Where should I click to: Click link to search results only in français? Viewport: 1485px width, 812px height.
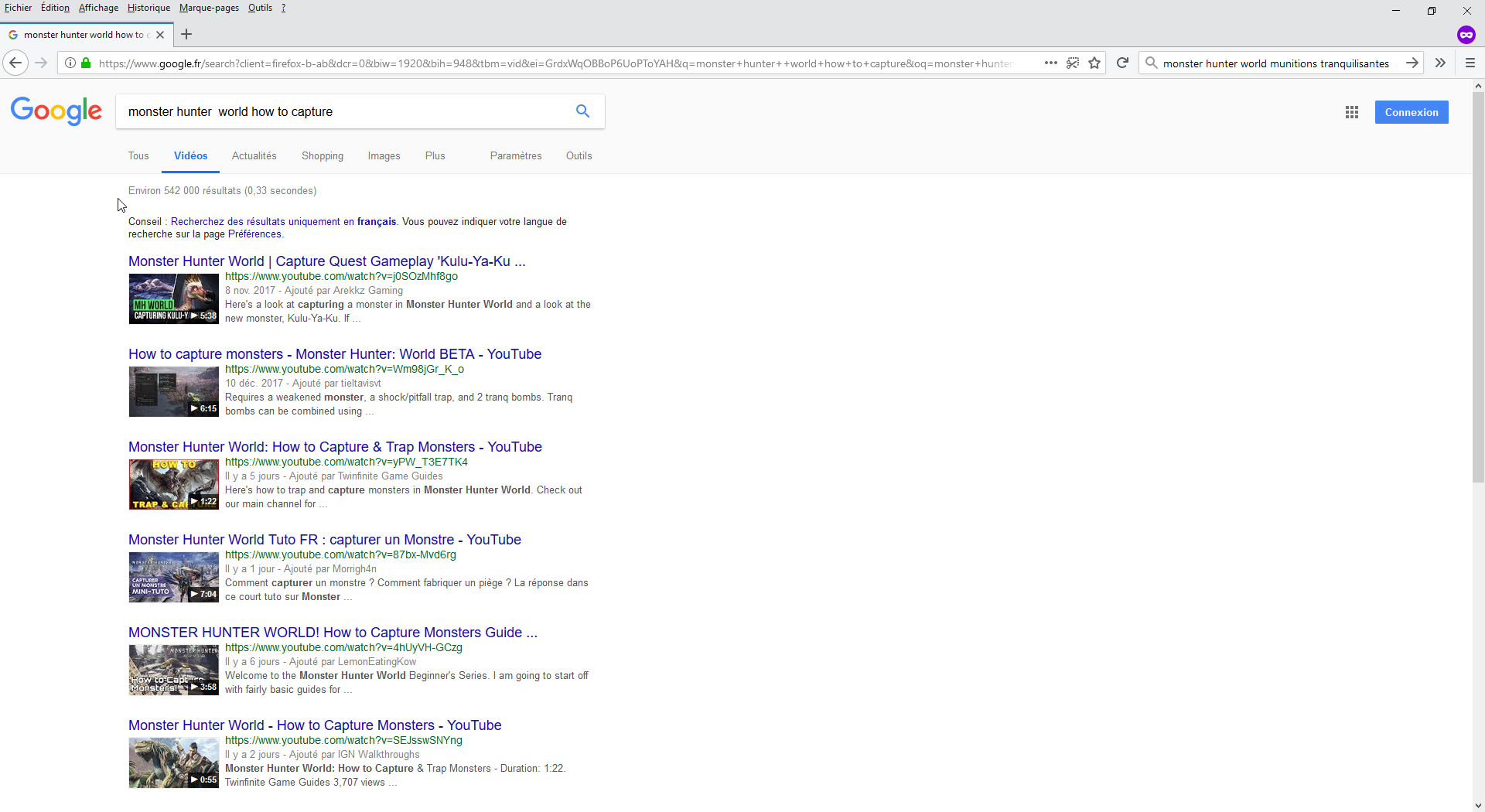[x=283, y=221]
